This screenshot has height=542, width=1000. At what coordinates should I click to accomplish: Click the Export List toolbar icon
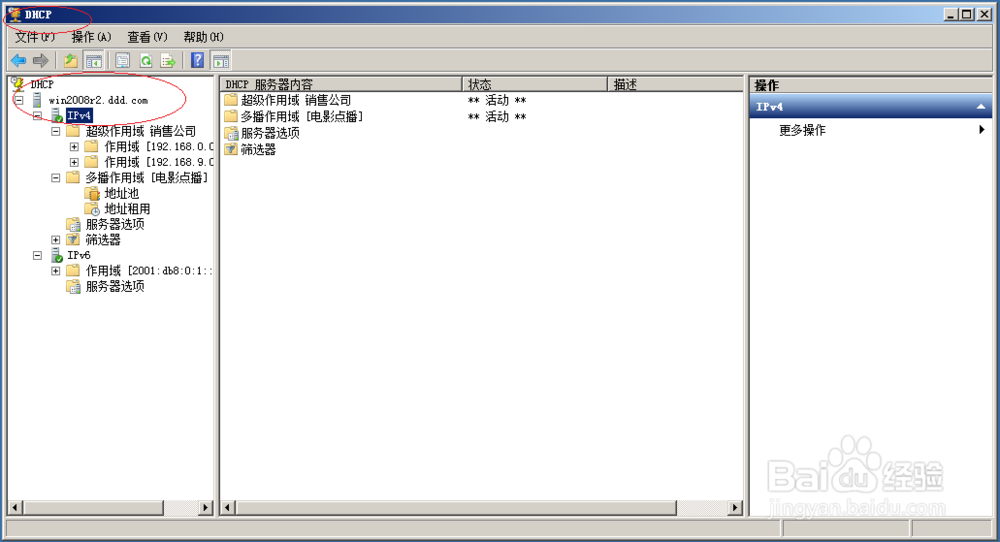tap(168, 61)
